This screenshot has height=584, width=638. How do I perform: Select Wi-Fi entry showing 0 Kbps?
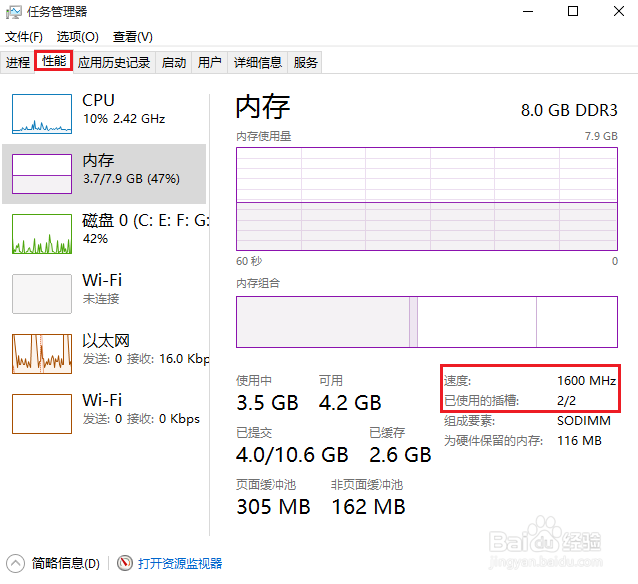click(104, 414)
